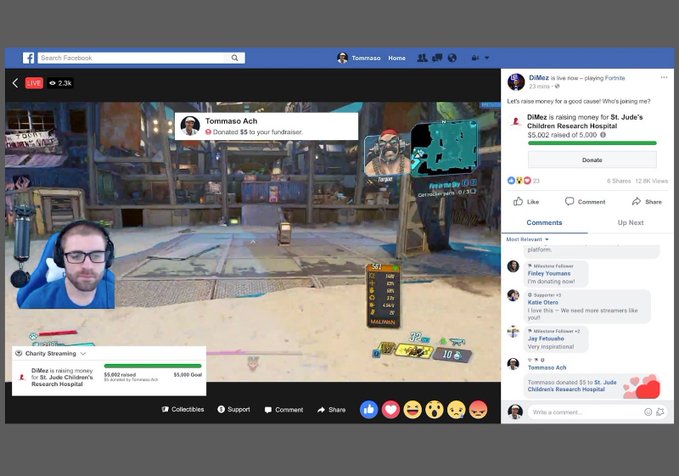Like the post in sidebar
Screen dimensions: 679x476
click(526, 201)
